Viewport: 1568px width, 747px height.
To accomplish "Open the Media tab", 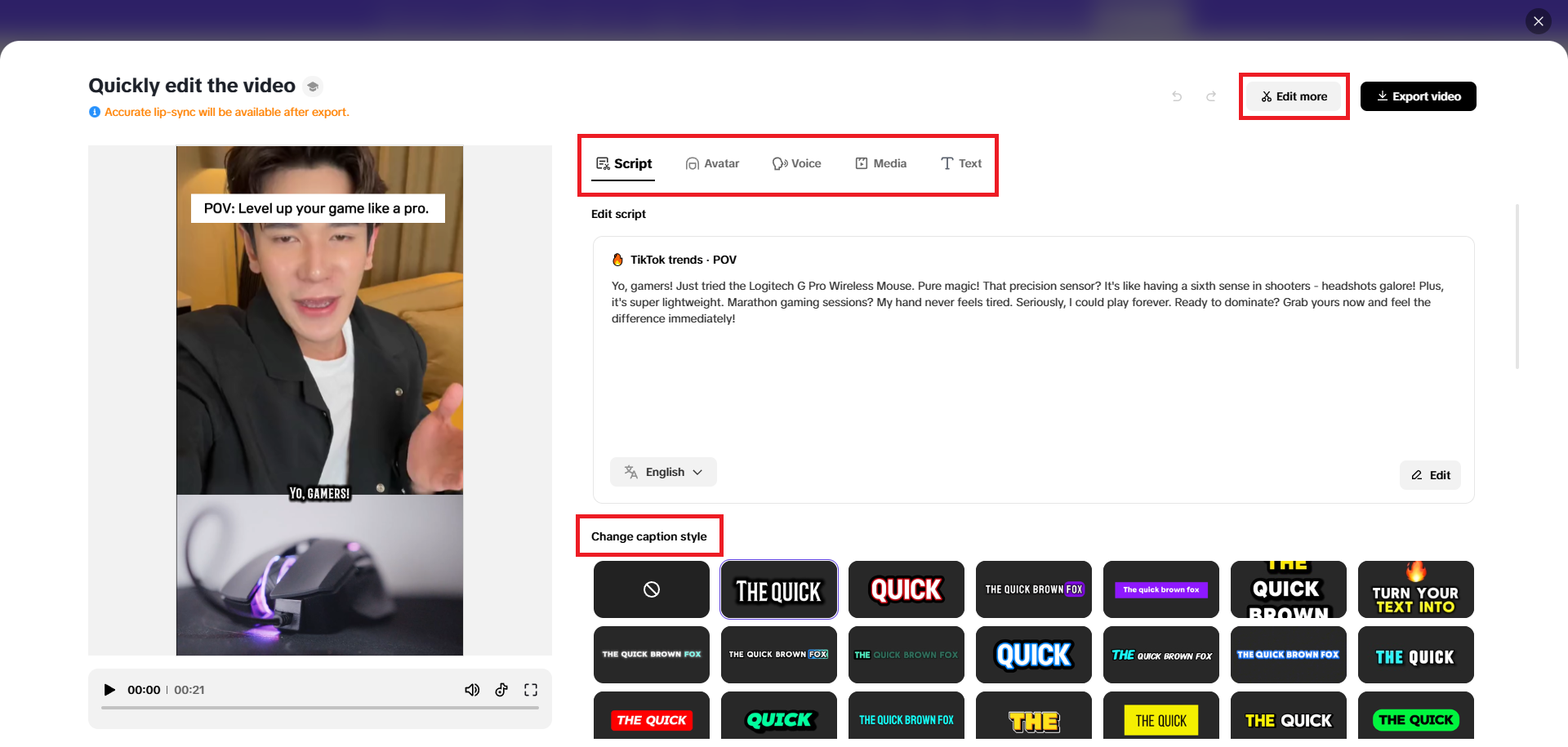I will [x=880, y=163].
